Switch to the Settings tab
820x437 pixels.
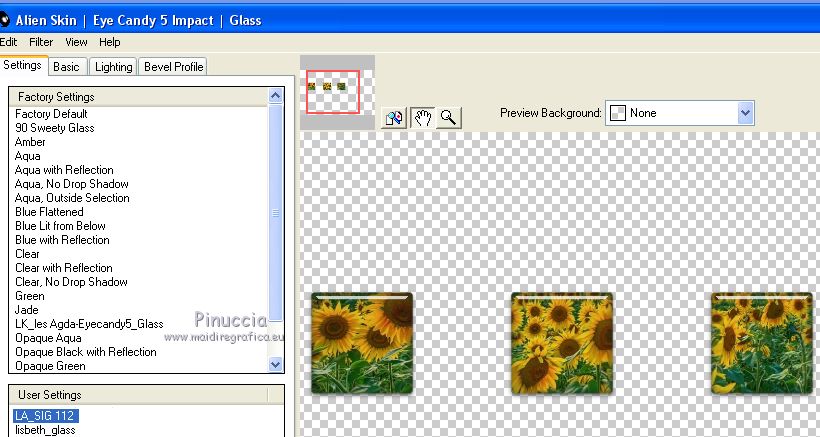coord(22,65)
